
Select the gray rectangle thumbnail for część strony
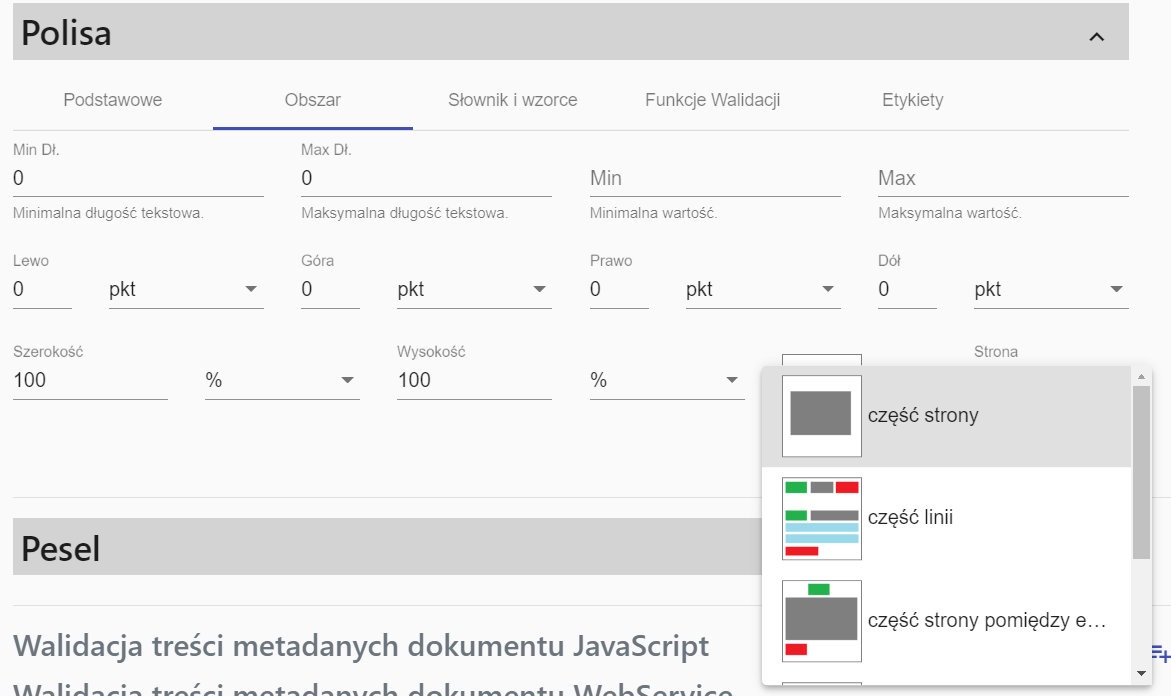tap(820, 414)
